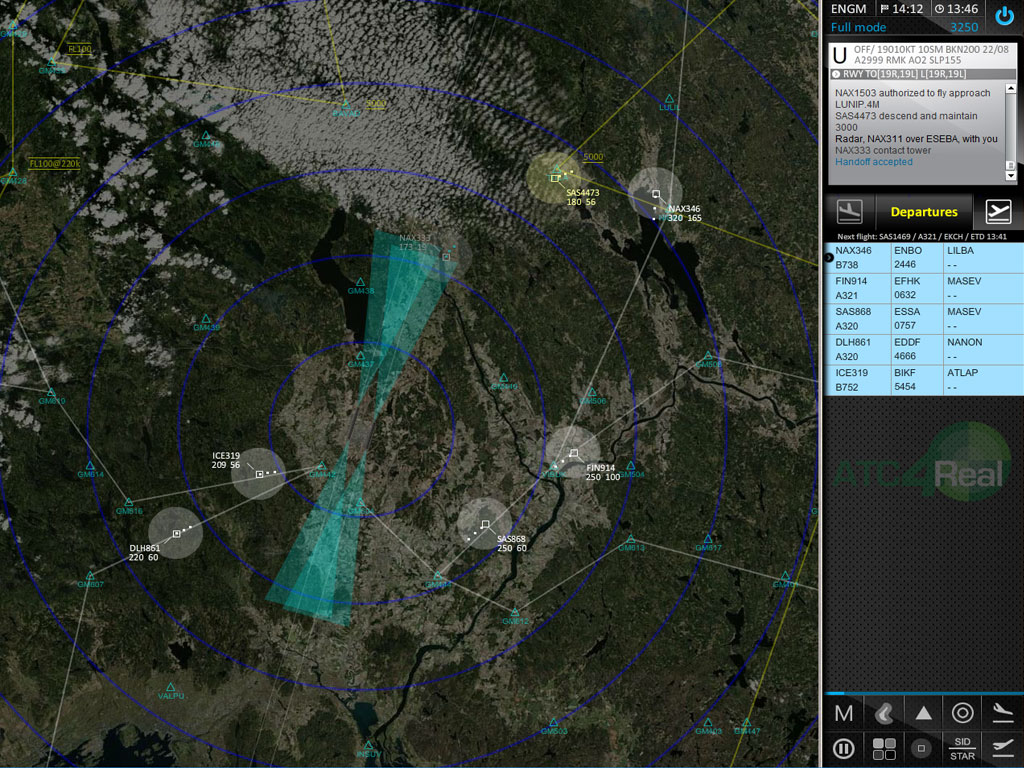This screenshot has width=1024, height=768.
Task: Click the range rings circle icon
Action: coord(962,713)
